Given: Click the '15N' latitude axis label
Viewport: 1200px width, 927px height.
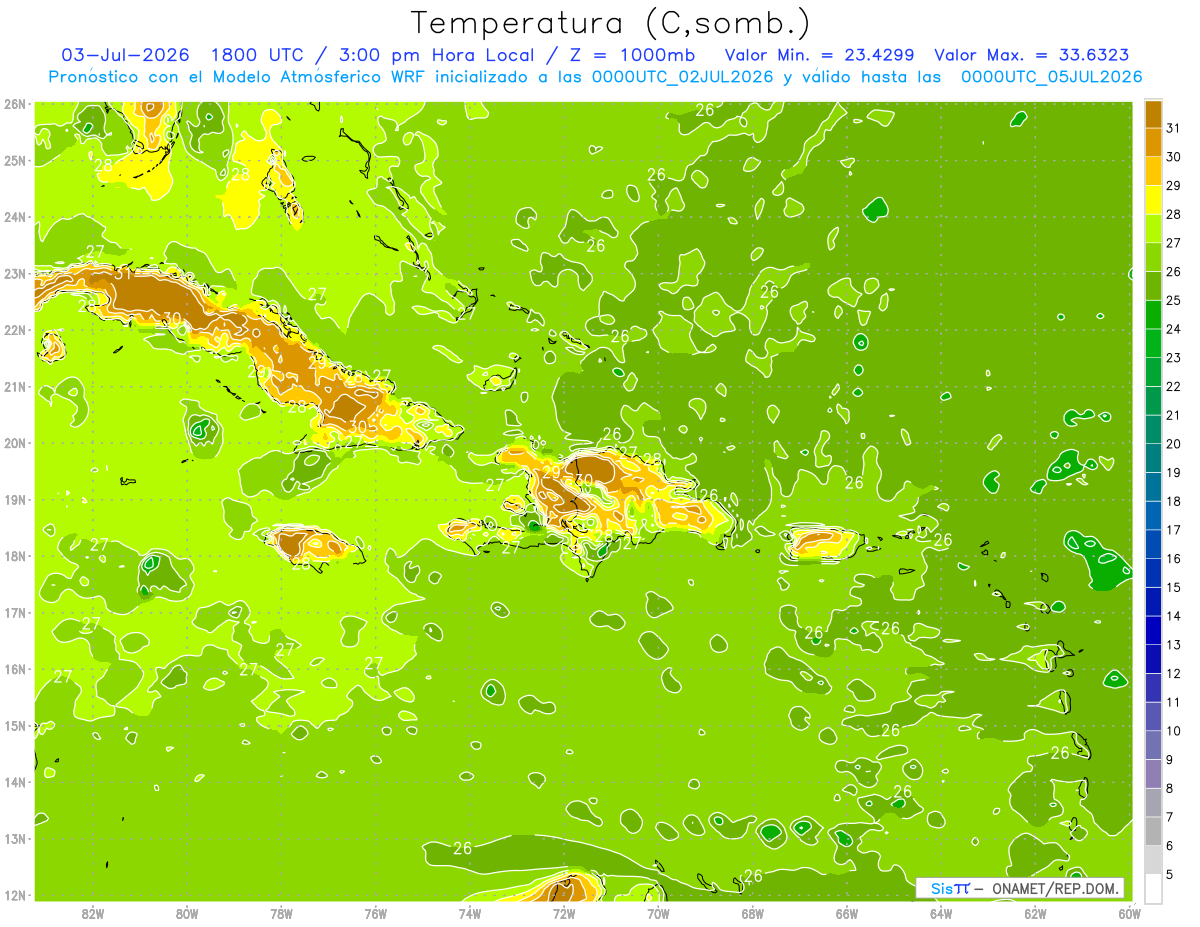Looking at the screenshot, I should [14, 726].
